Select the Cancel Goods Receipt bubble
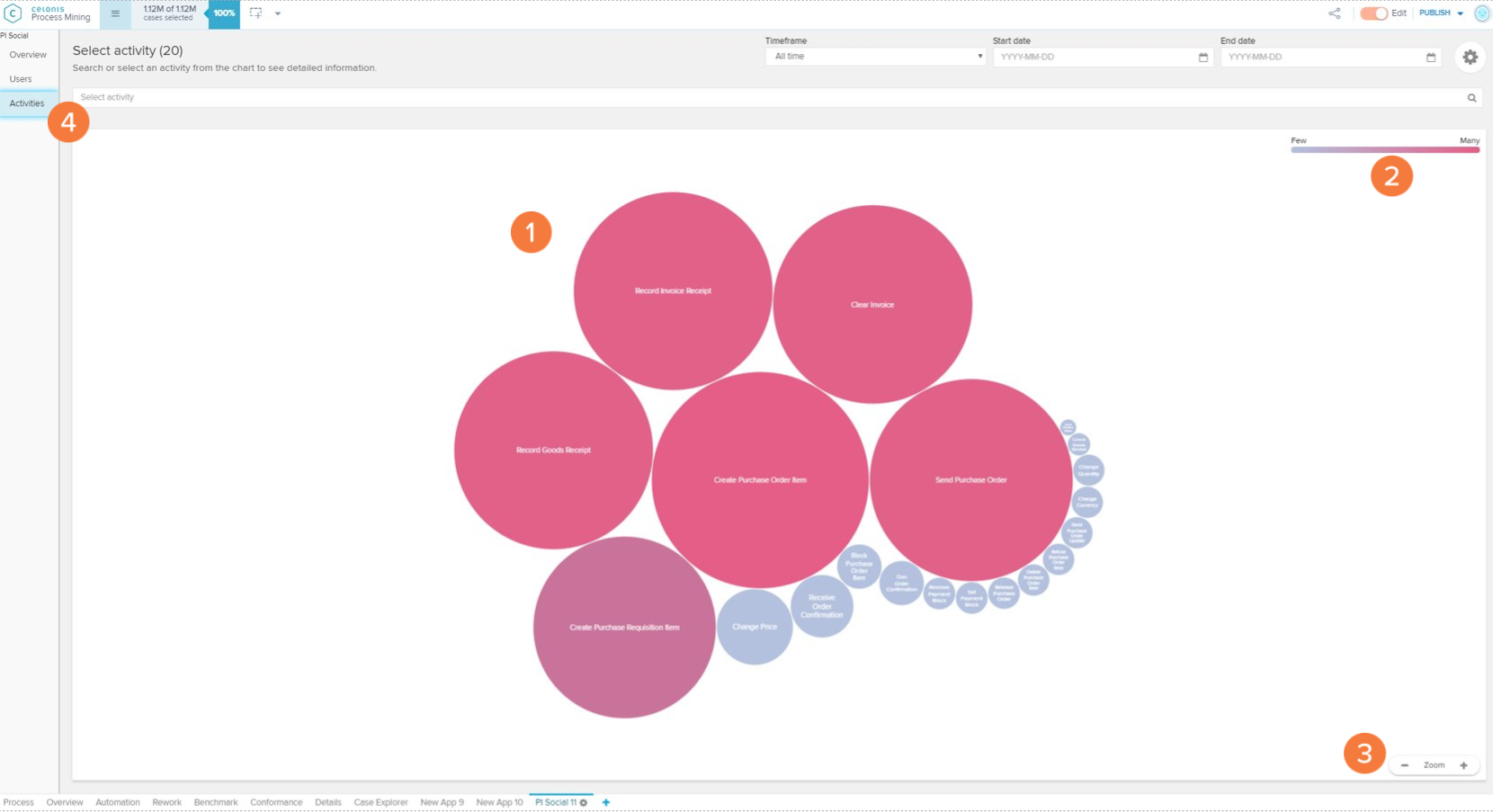 (1078, 443)
